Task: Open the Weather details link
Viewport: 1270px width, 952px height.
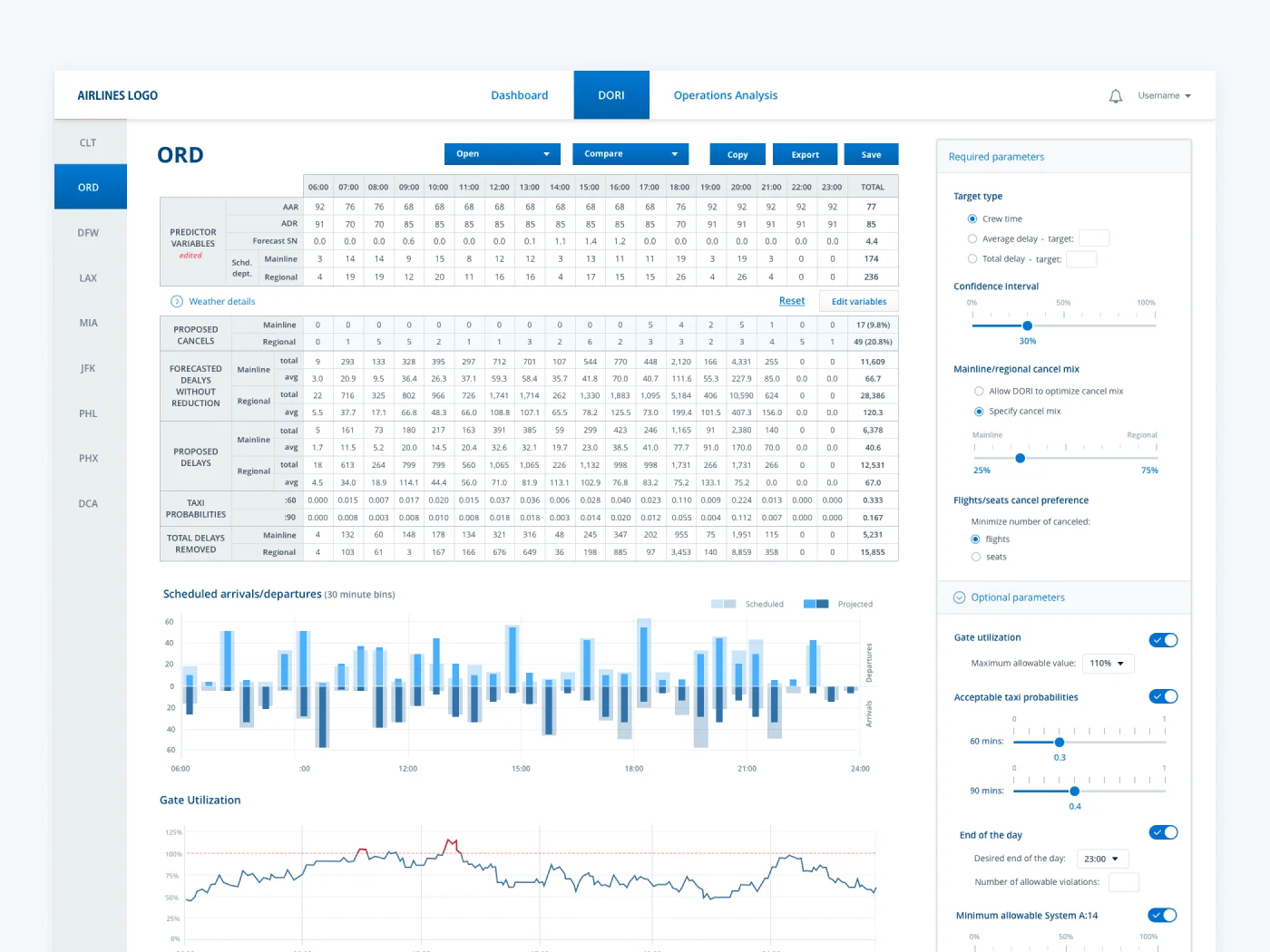Action: pyautogui.click(x=221, y=301)
